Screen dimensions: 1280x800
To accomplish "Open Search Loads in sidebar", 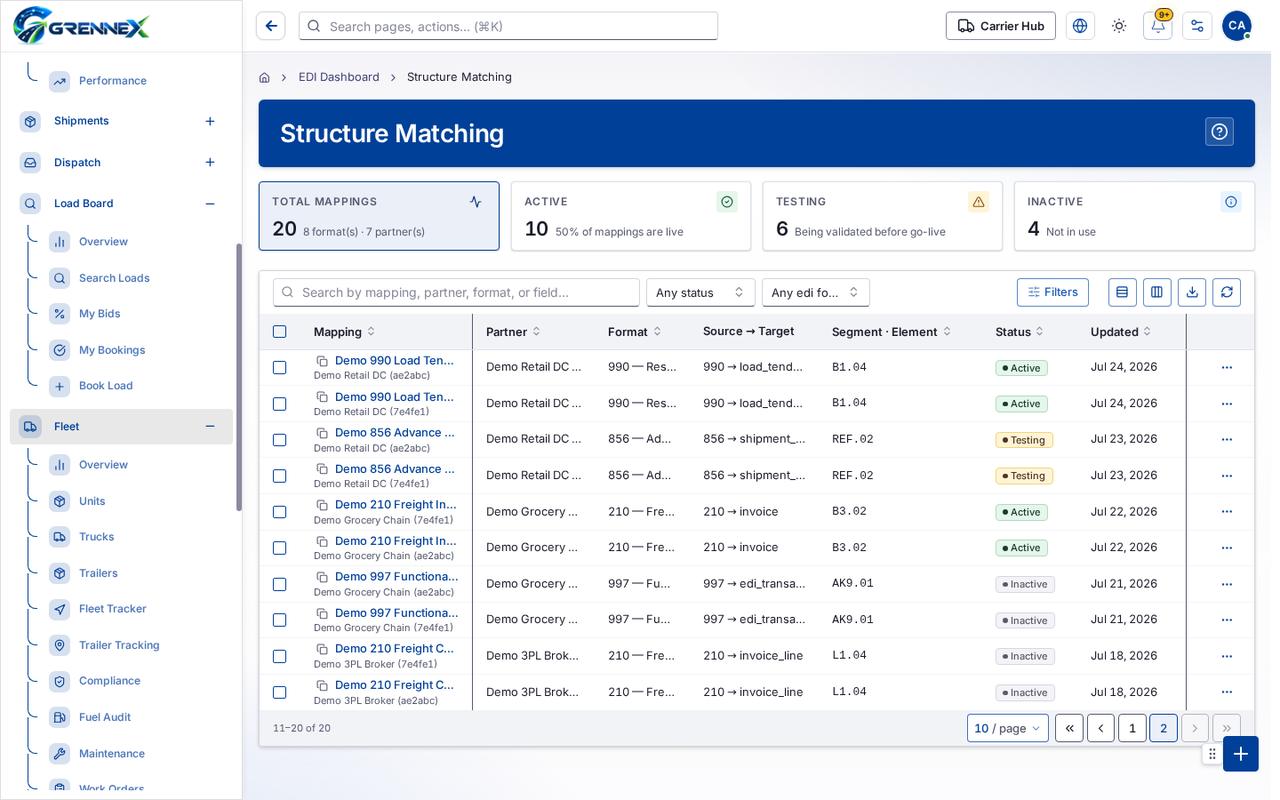I will [114, 278].
